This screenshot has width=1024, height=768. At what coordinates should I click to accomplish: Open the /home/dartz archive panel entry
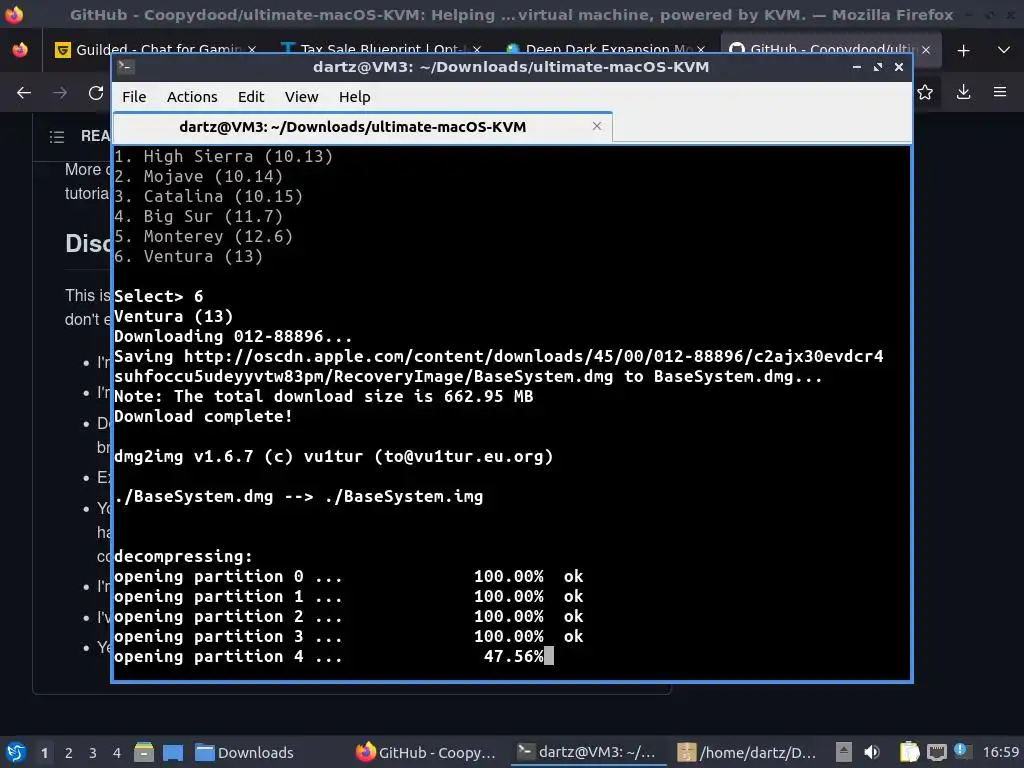coord(746,752)
